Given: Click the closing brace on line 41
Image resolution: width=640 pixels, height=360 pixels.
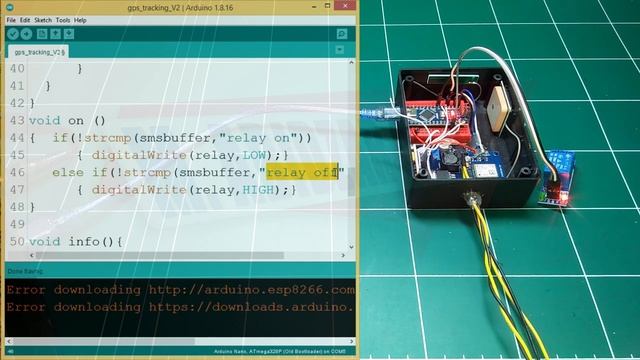Looking at the screenshot, I should tap(48, 86).
